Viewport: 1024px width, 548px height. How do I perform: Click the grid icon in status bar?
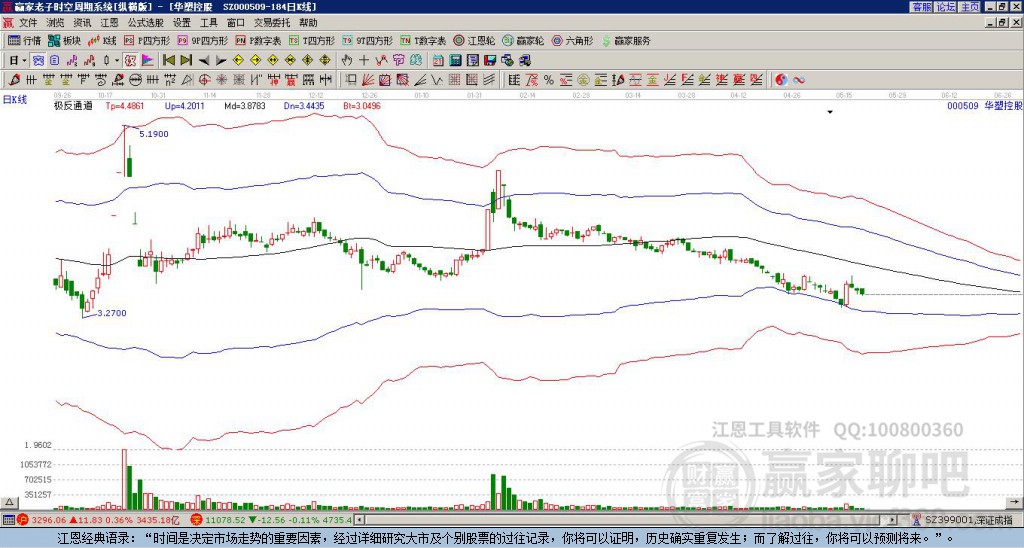(x=8, y=520)
